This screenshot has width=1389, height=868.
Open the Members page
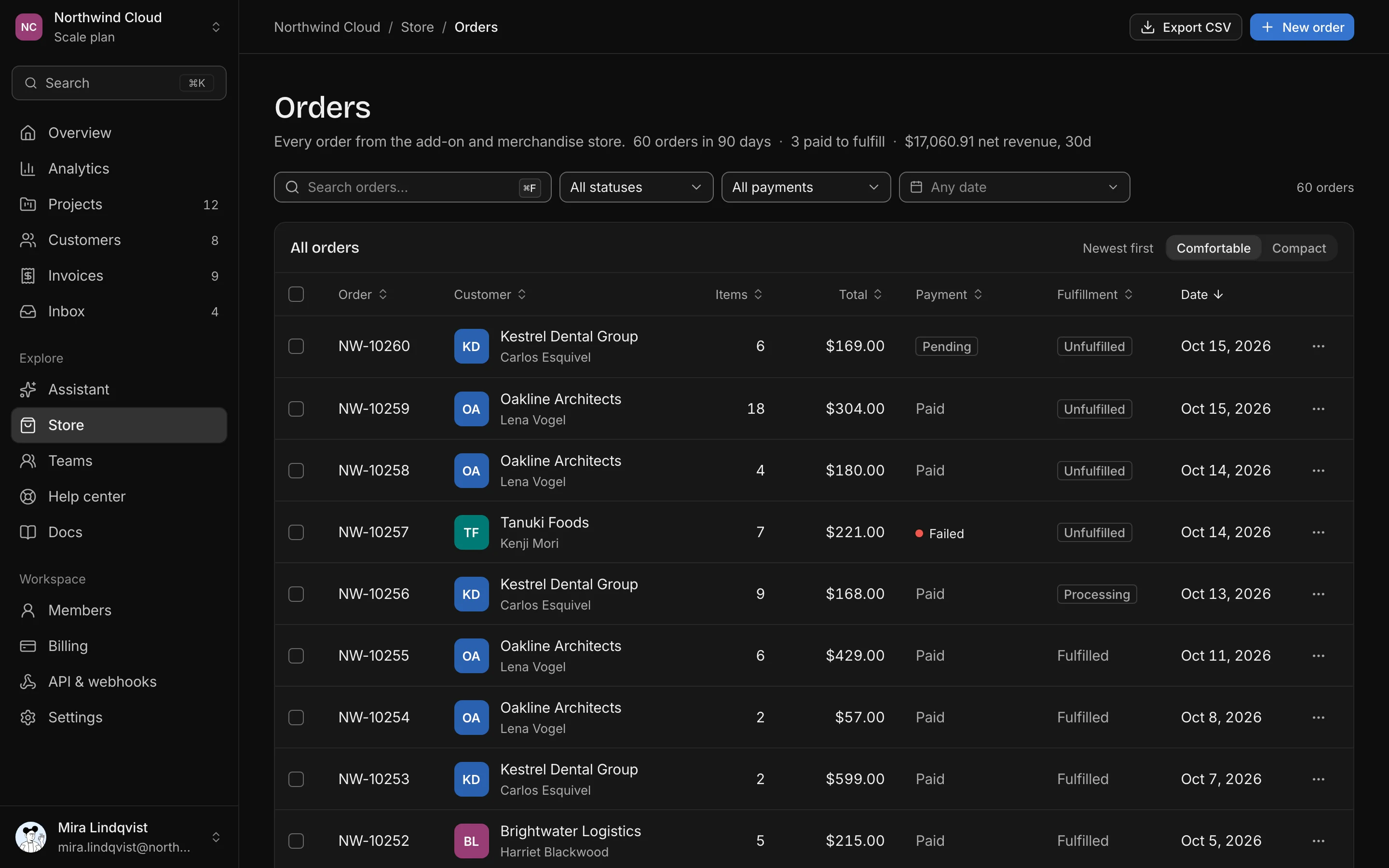click(x=119, y=610)
